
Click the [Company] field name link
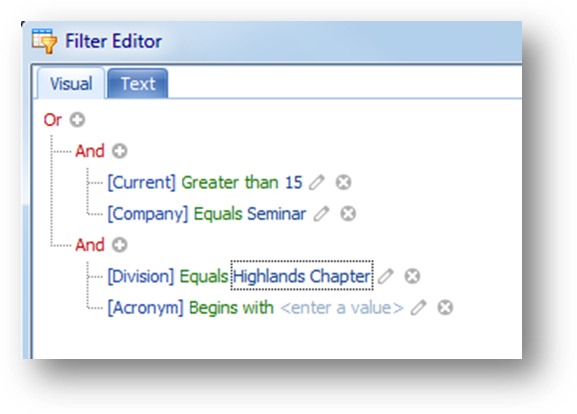[148, 214]
